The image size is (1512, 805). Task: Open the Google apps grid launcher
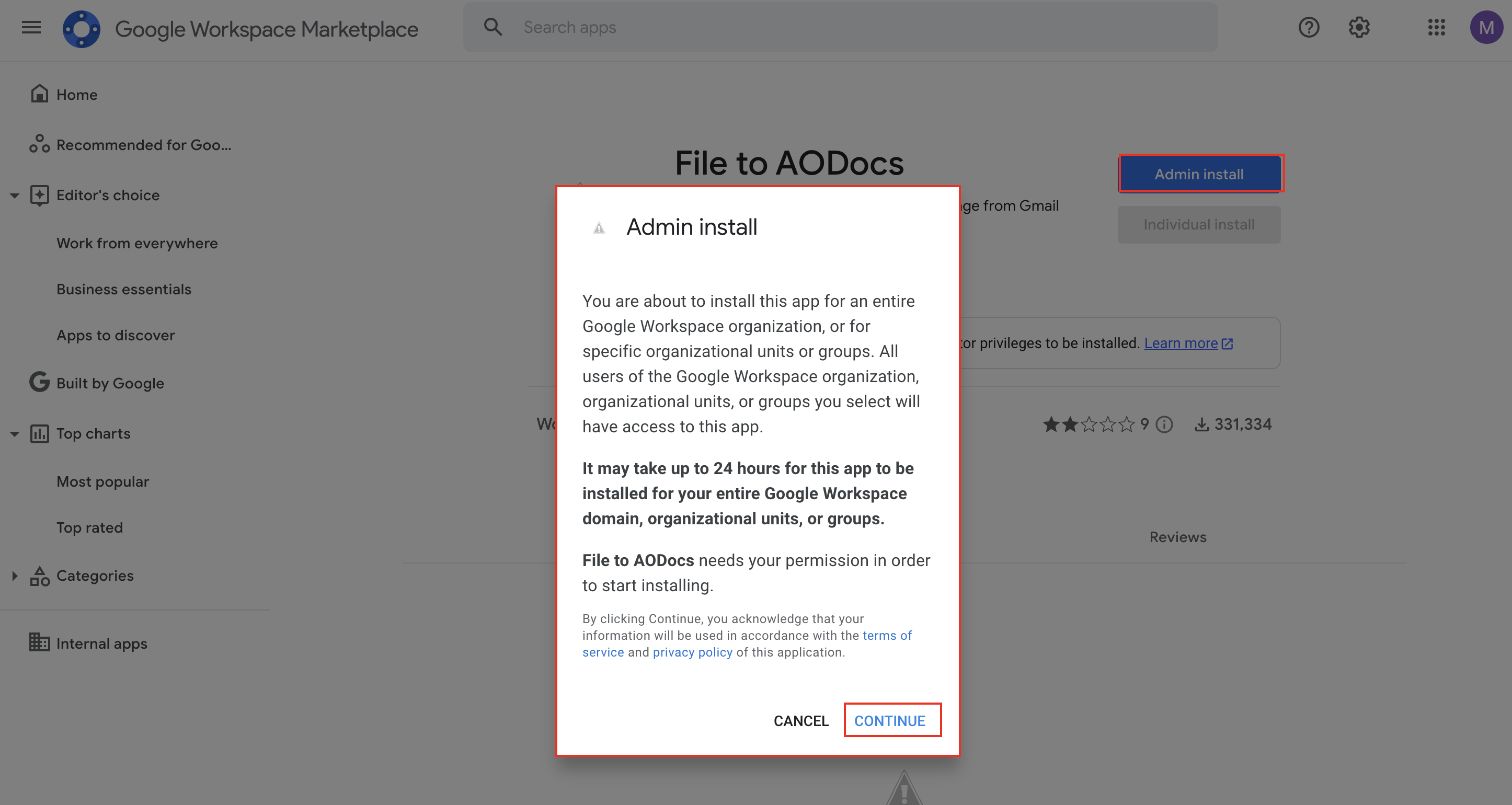click(x=1436, y=27)
